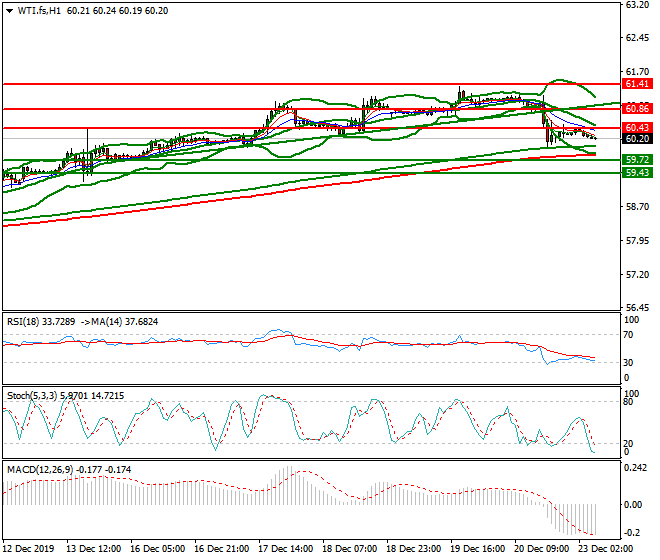Open the chart dropdown triangle beside WTI.fs
The height and width of the screenshot is (560, 660).
pos(9,11)
